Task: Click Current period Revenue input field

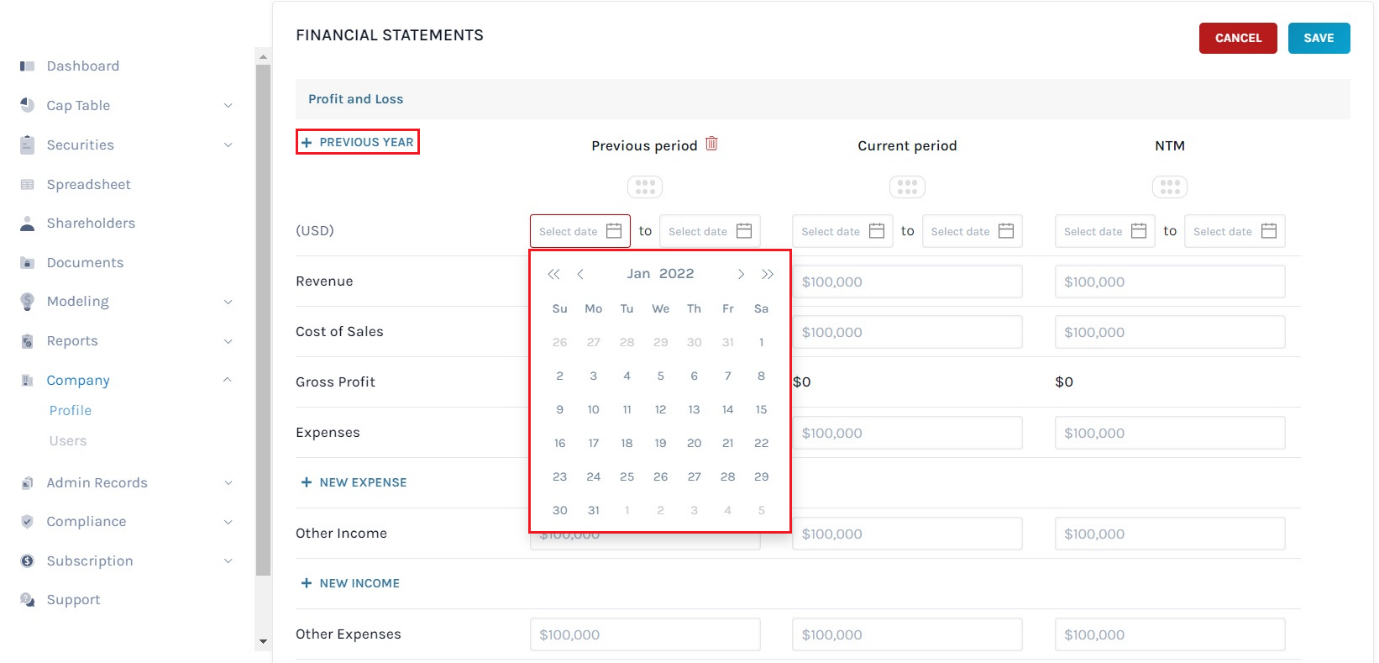Action: [x=907, y=282]
